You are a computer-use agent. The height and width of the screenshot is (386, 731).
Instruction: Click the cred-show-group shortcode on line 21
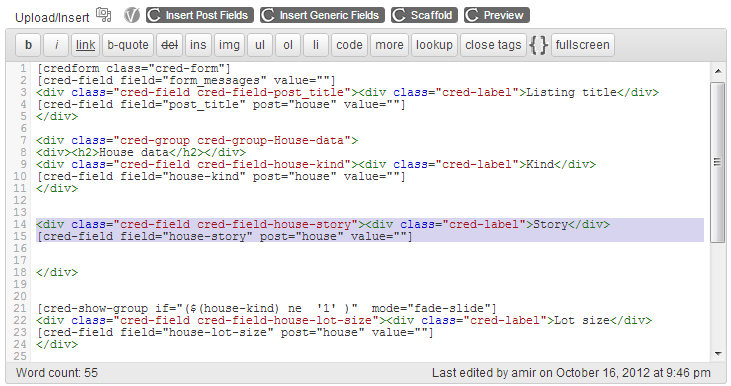pos(267,309)
